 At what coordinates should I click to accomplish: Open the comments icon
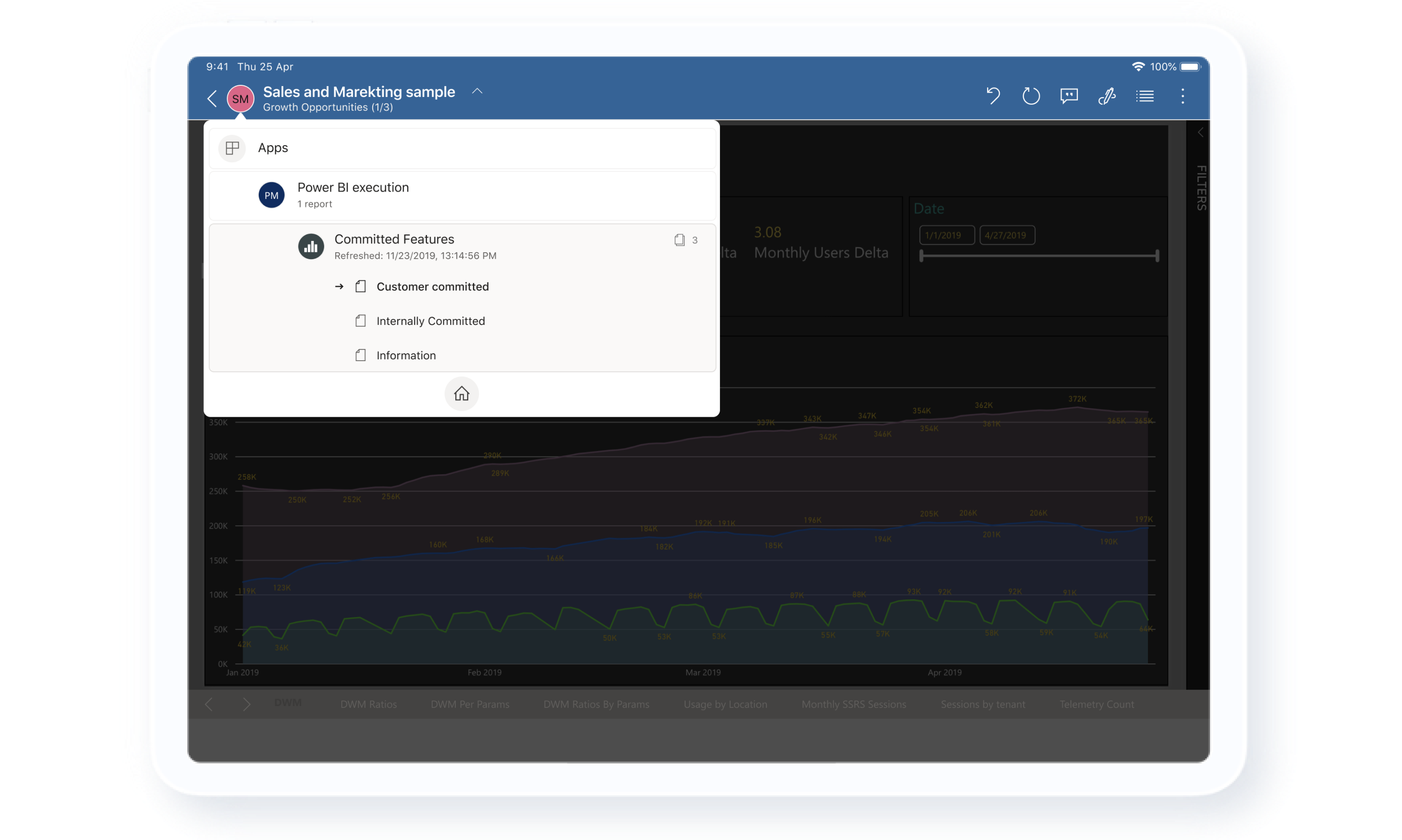tap(1069, 95)
